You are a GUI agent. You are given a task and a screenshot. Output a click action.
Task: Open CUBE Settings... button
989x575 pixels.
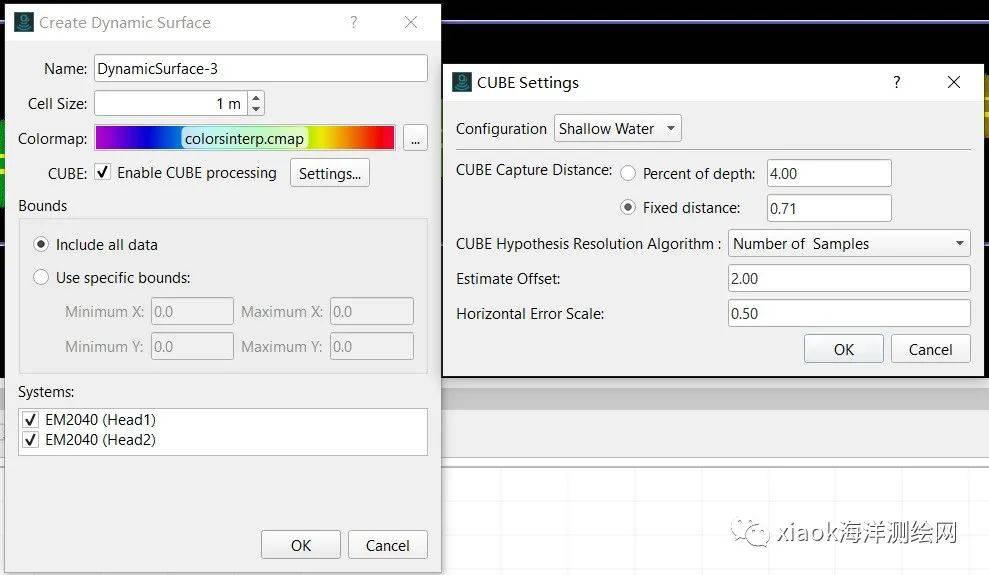tap(329, 173)
